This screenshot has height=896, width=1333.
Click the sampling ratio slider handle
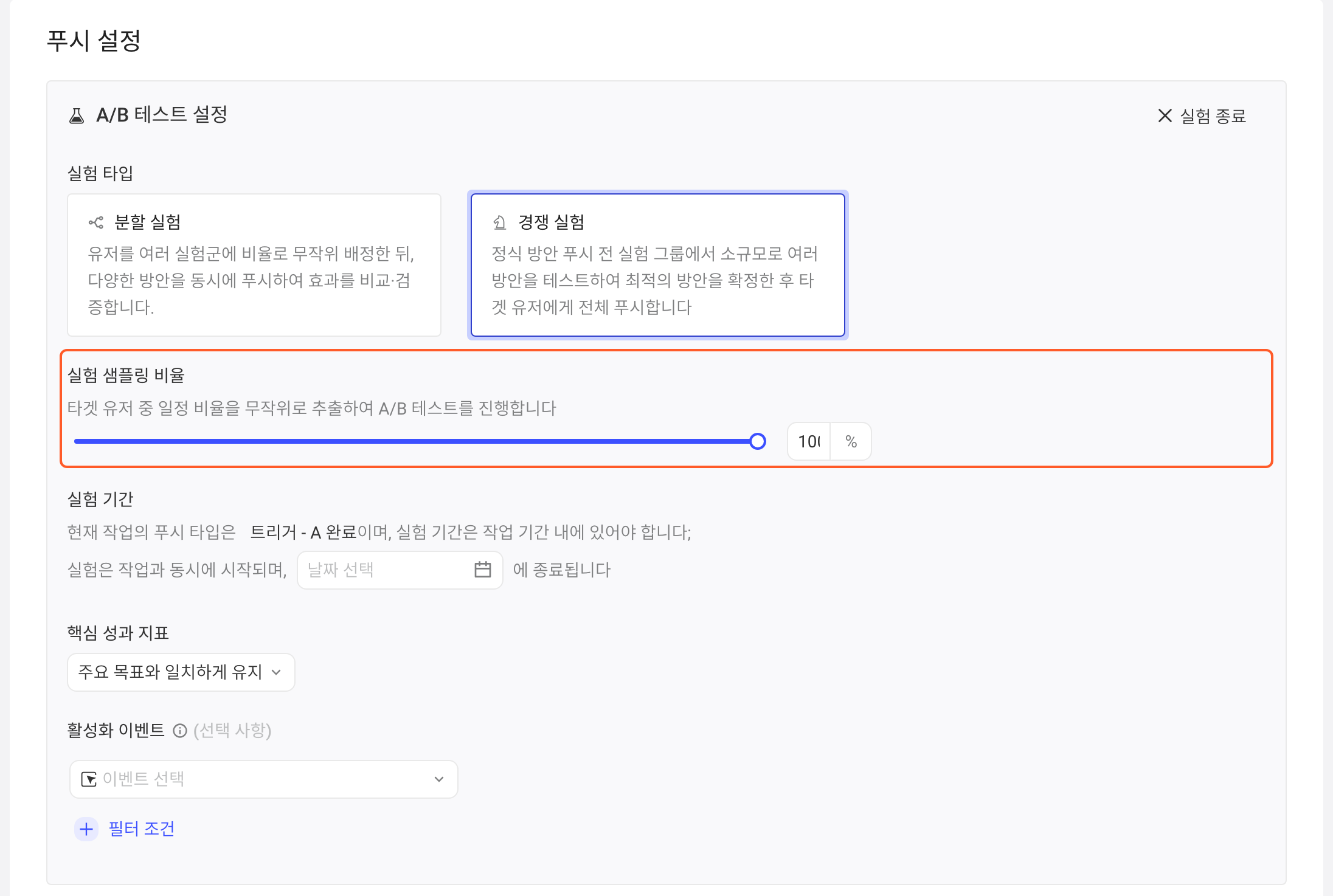pos(758,441)
